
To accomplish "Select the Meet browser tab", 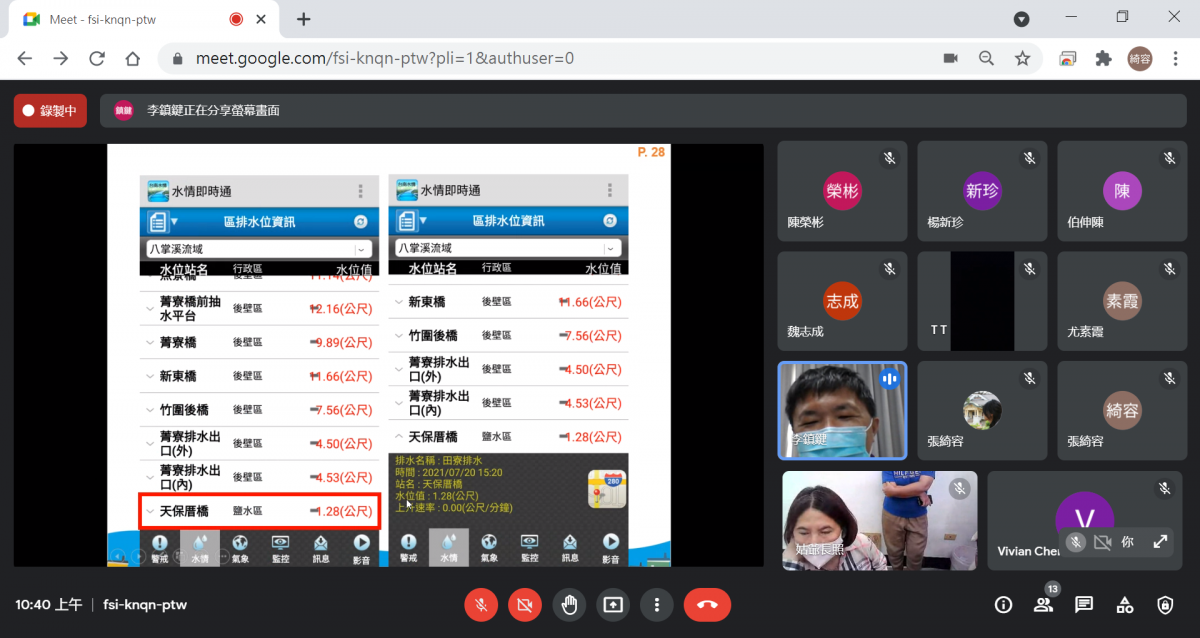I will 132,19.
